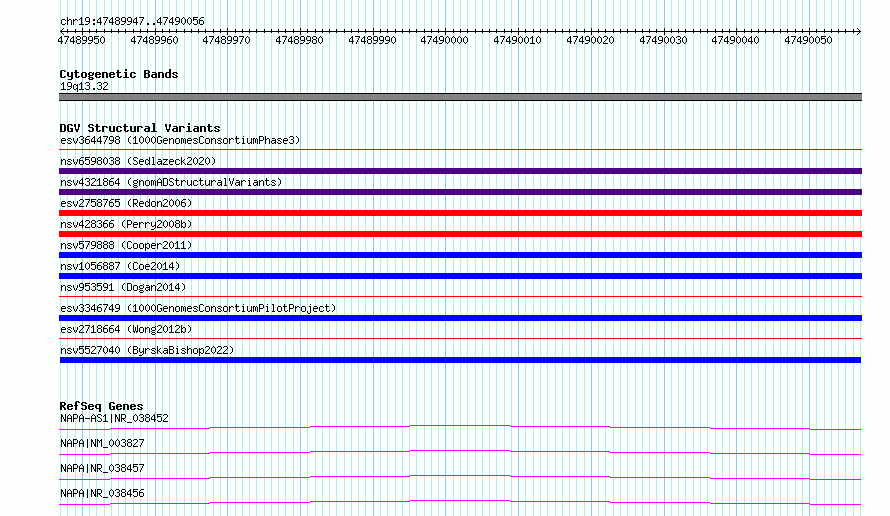Open the RefSeq Genes track title
The width and height of the screenshot is (890, 516).
point(101,406)
